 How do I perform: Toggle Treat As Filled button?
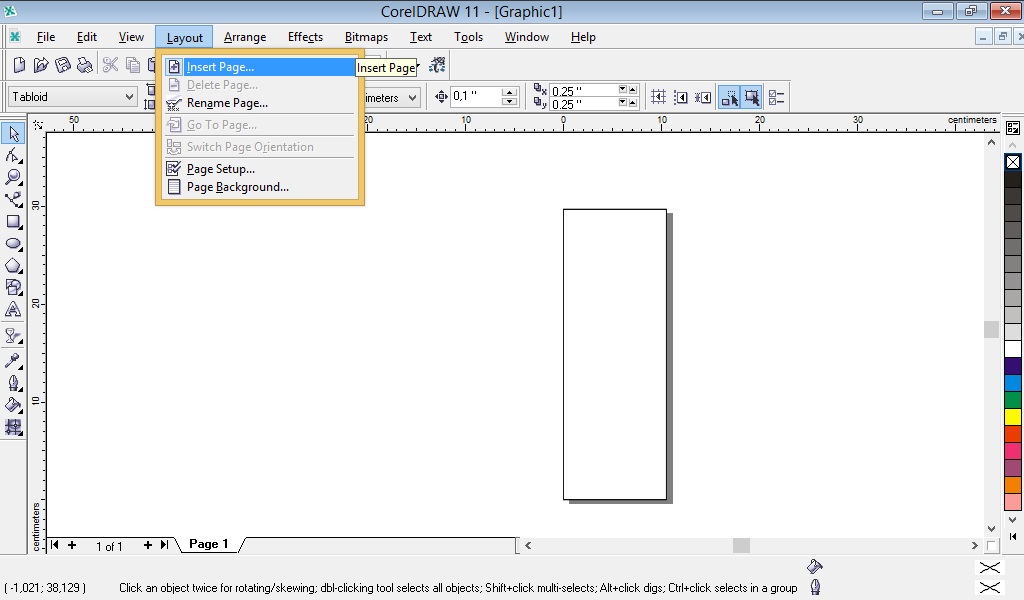pyautogui.click(x=752, y=97)
